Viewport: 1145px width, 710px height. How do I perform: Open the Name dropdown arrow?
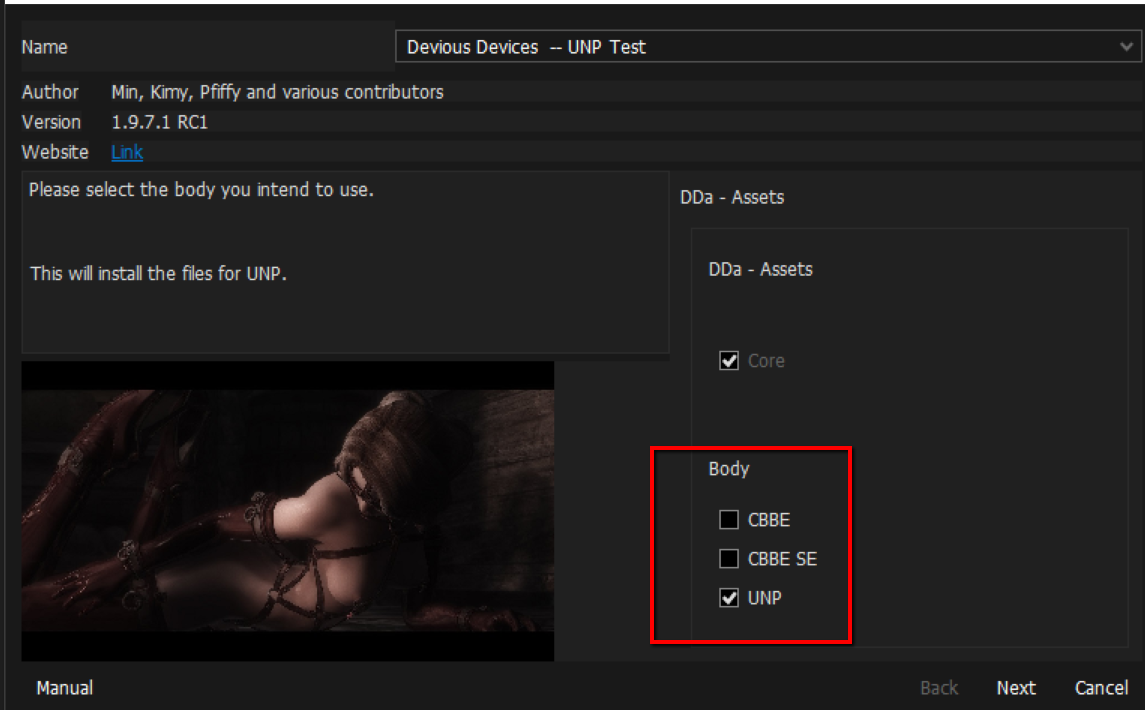click(x=1126, y=47)
